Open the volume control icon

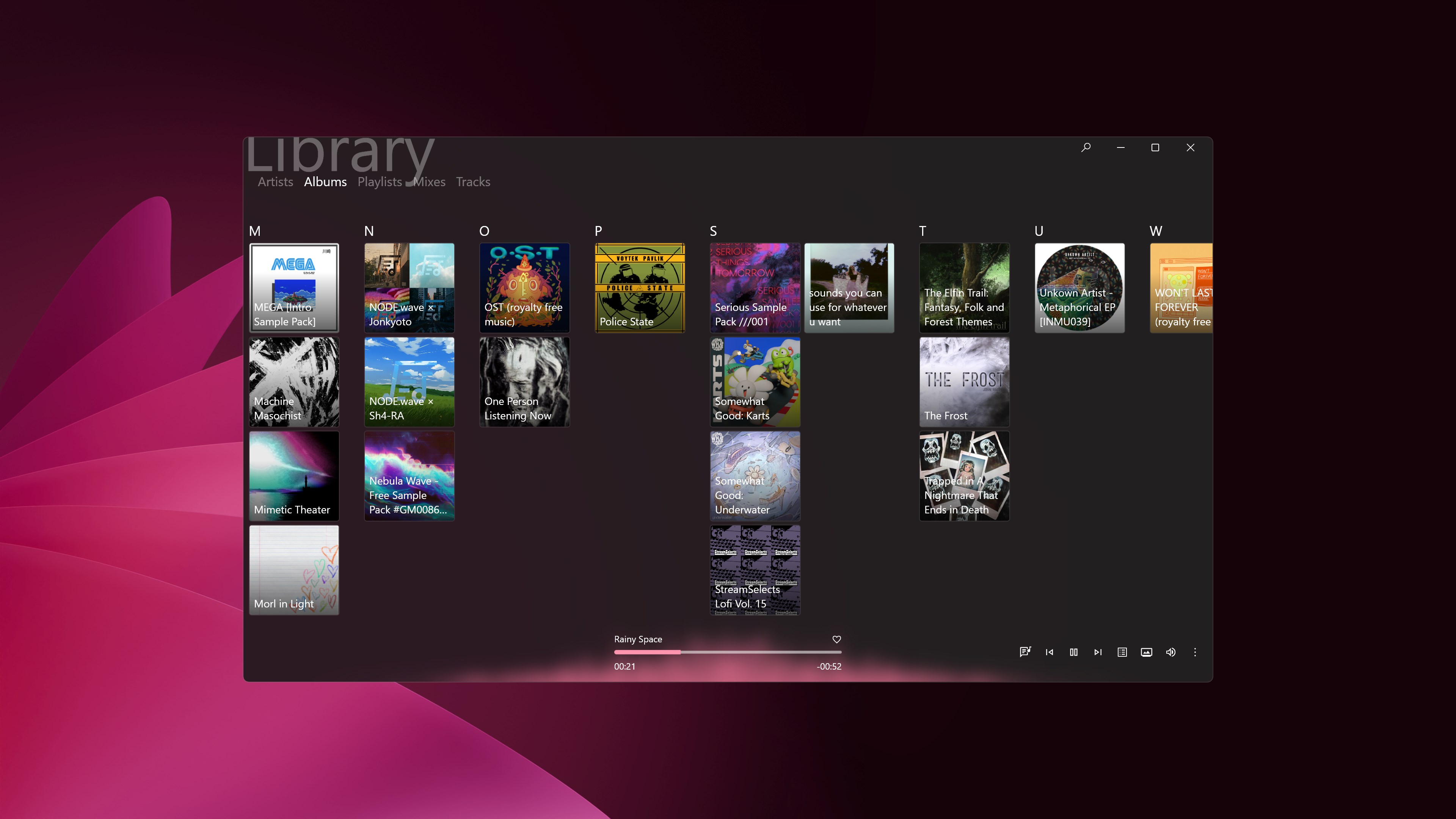(1170, 652)
